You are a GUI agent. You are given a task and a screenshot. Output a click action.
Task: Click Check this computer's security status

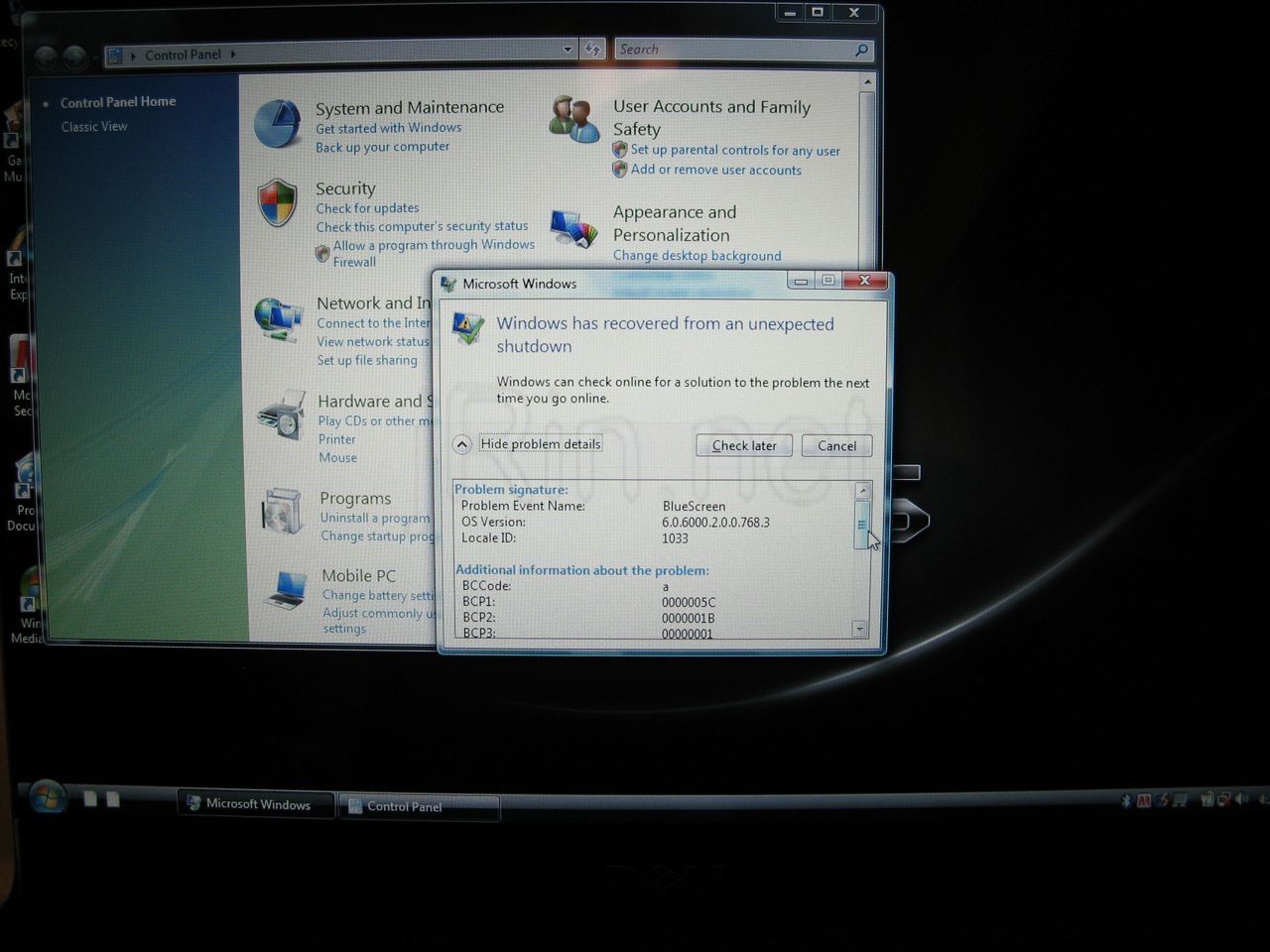(x=422, y=226)
